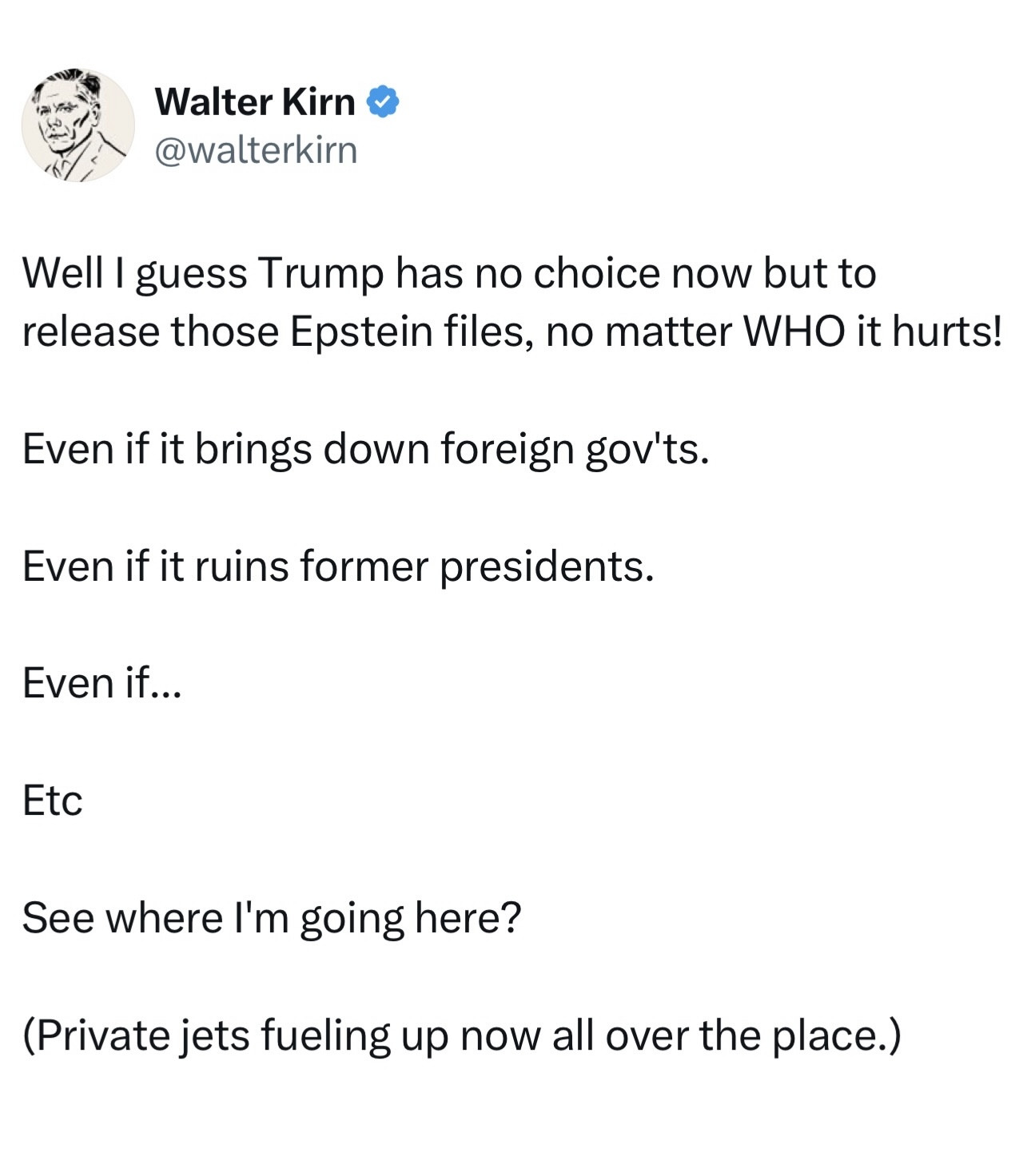Click the "Etc" line
Screen dimensions: 1031x1176
pyautogui.click(x=53, y=801)
